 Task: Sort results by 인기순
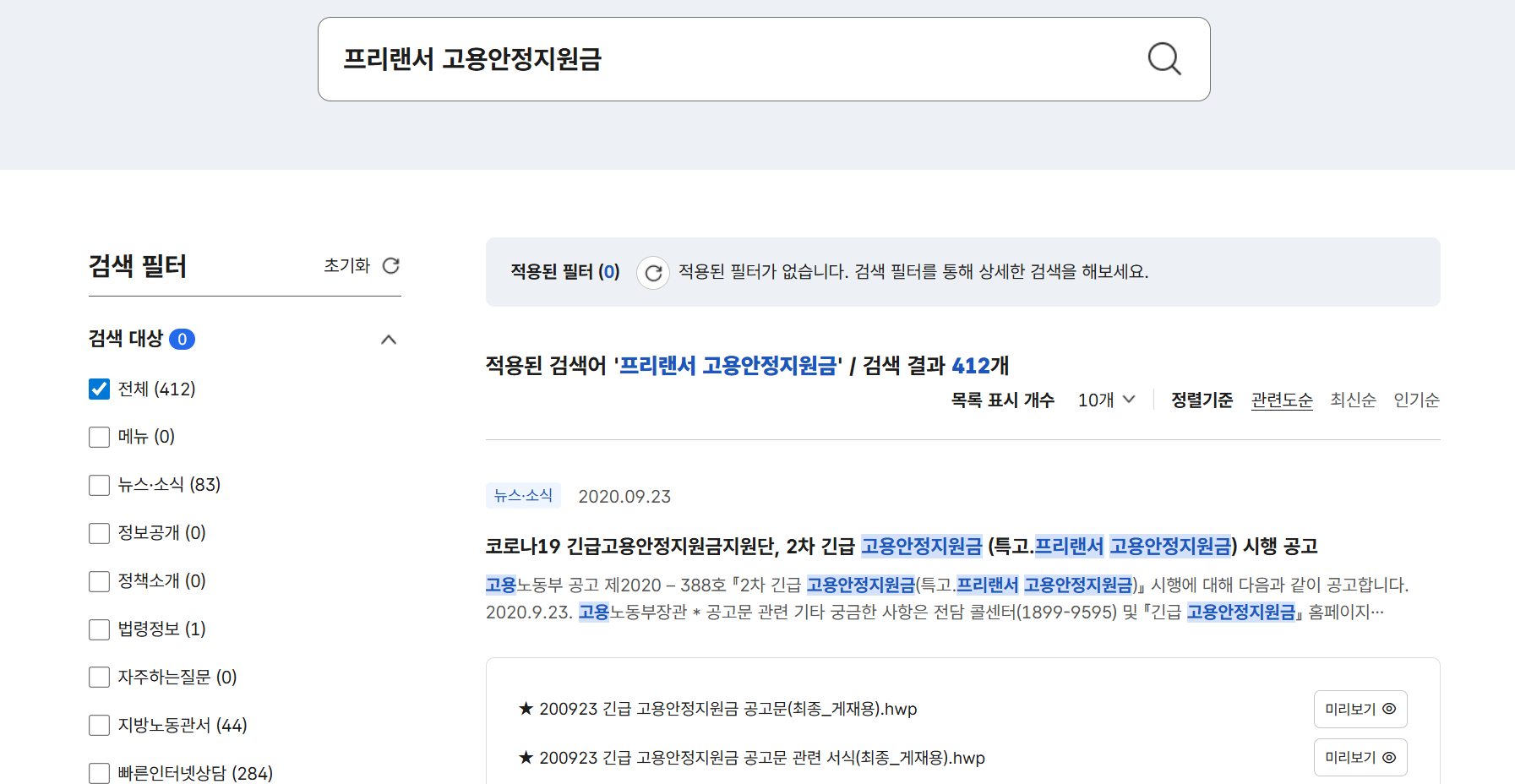coord(1416,400)
